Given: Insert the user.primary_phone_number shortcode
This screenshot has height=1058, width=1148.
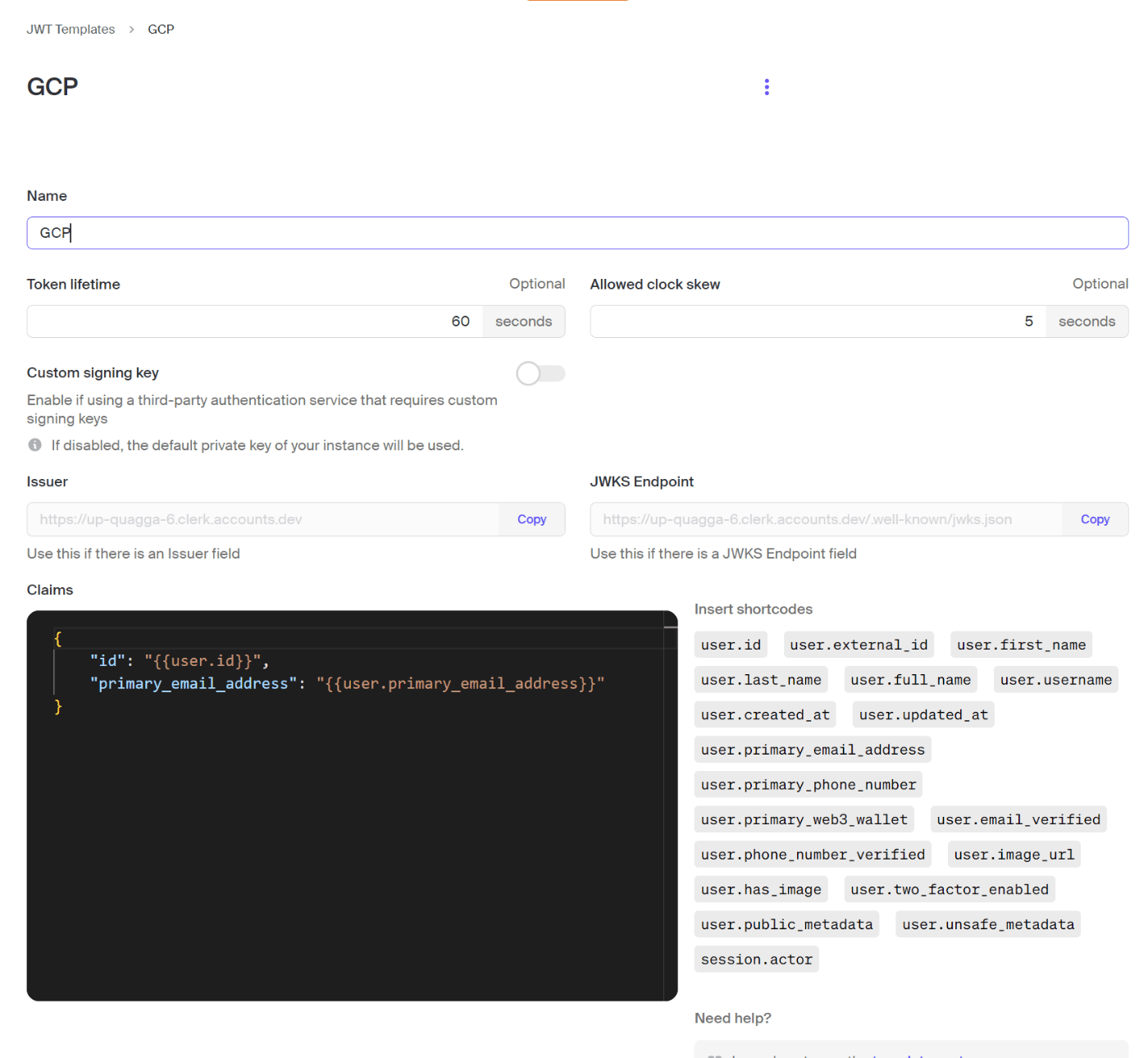Looking at the screenshot, I should point(809,785).
